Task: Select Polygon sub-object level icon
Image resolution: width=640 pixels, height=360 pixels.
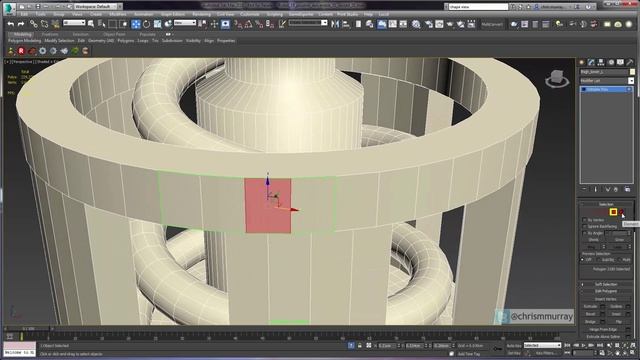Action: click(613, 212)
